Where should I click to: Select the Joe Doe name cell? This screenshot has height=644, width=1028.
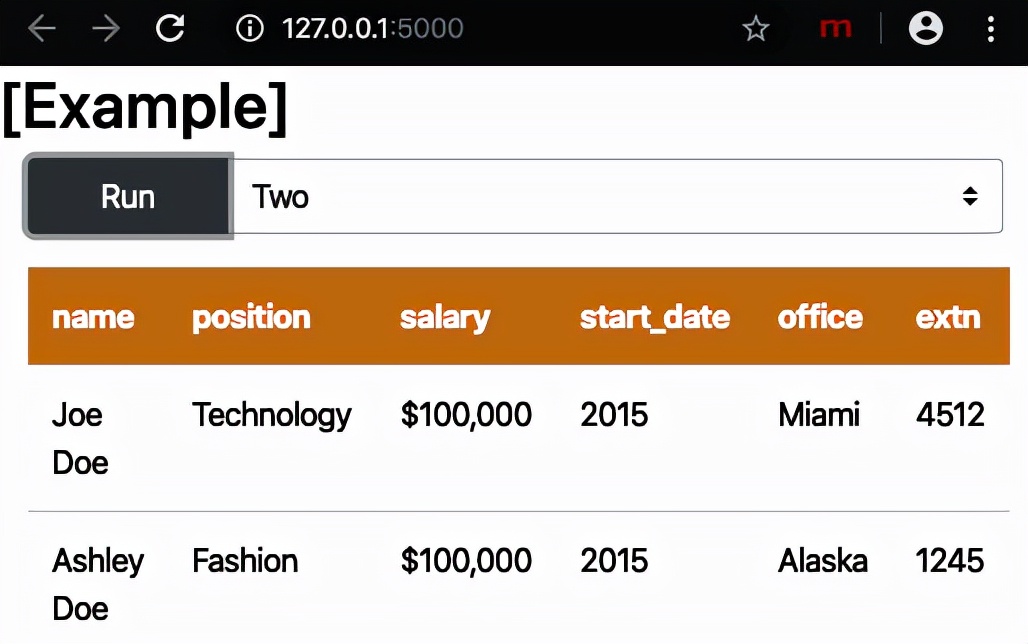[x=78, y=438]
